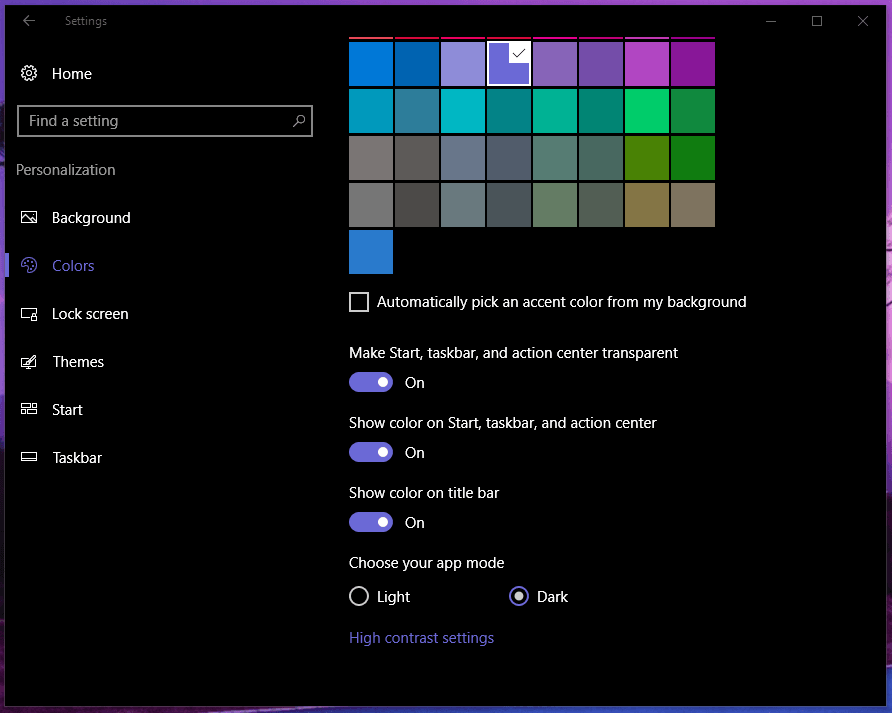Open High contrast settings link
Viewport: 892px width, 713px height.
[x=421, y=638]
